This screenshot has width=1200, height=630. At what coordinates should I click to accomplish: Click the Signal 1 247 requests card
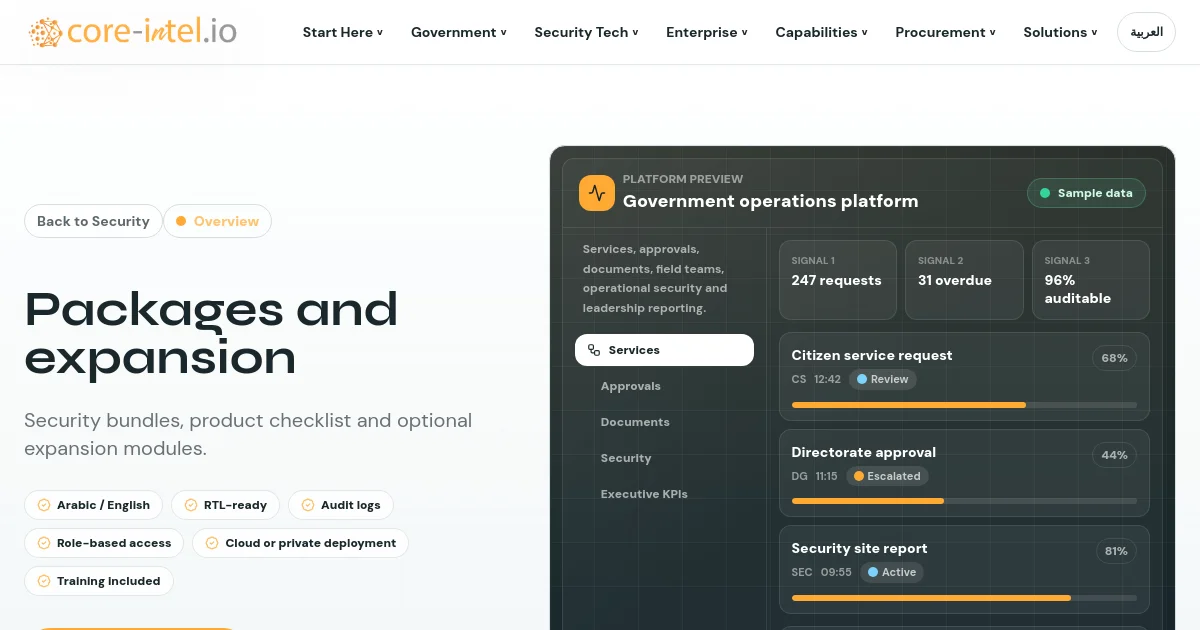(838, 280)
